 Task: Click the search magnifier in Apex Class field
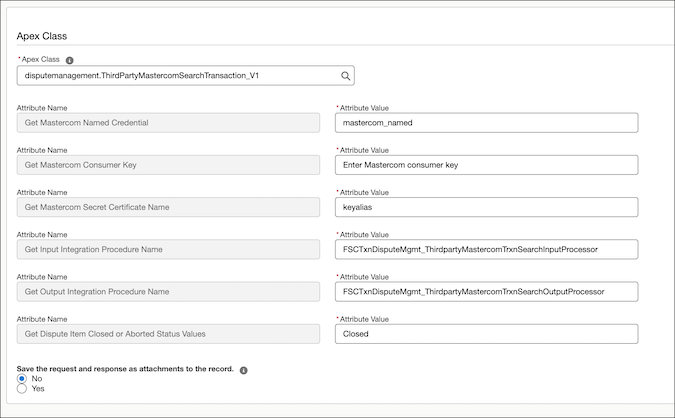click(345, 76)
